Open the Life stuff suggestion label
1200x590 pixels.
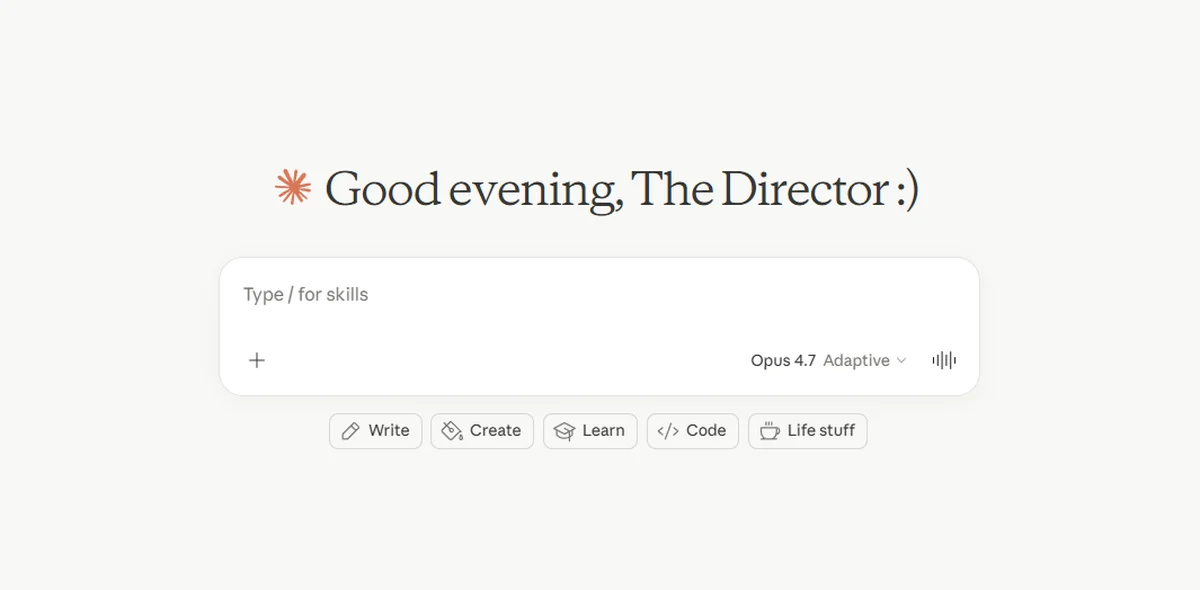coord(821,431)
